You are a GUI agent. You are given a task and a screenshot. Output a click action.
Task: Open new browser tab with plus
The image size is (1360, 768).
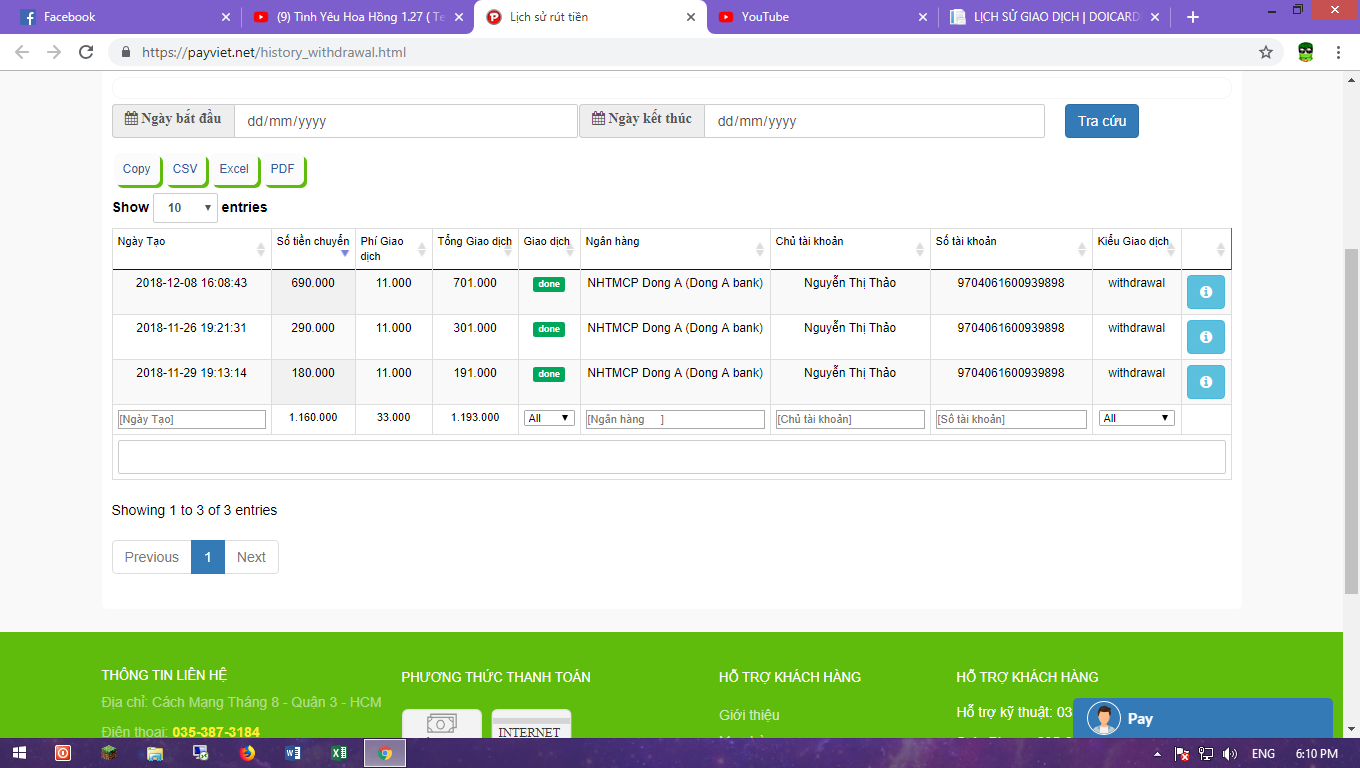[1192, 17]
